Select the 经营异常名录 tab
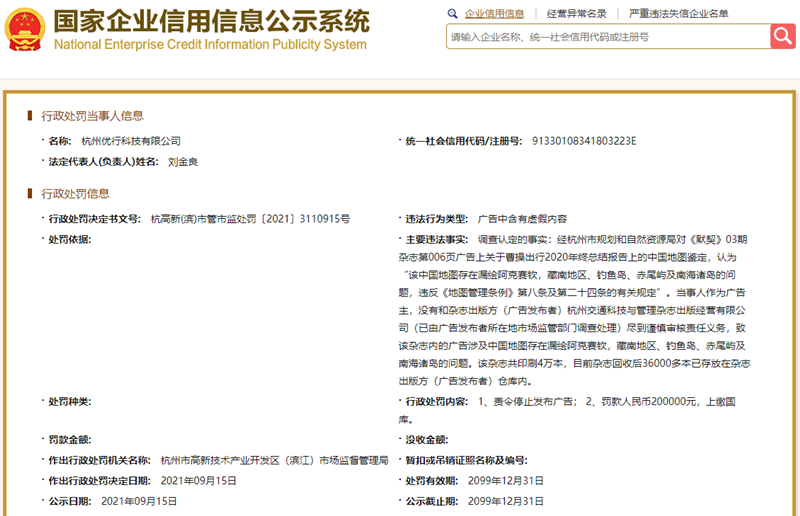 (577, 14)
